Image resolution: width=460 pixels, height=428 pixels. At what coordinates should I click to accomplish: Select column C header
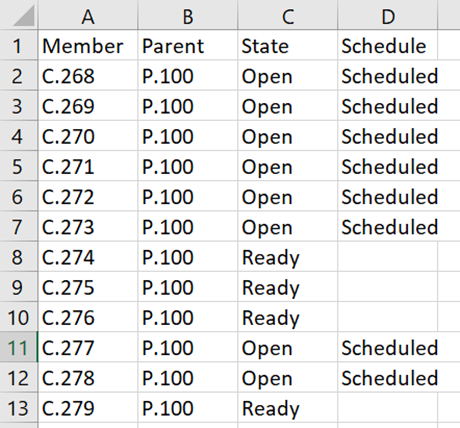pyautogui.click(x=288, y=15)
